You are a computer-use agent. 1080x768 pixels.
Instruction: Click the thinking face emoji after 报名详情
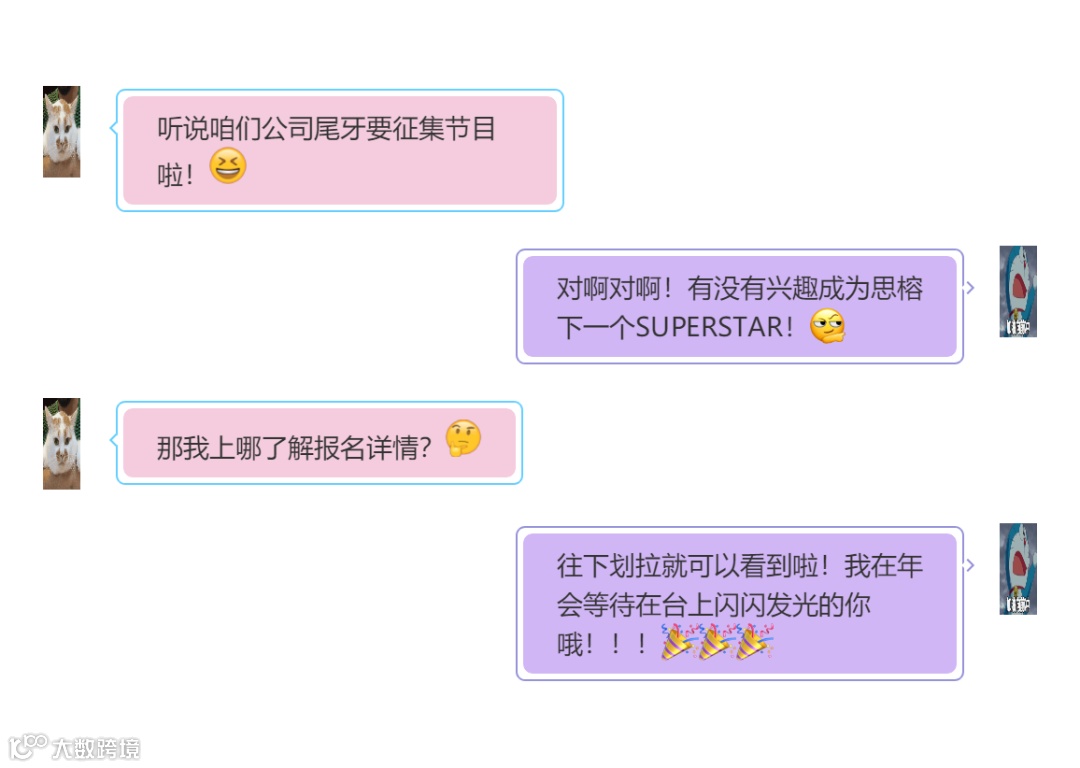pos(463,438)
